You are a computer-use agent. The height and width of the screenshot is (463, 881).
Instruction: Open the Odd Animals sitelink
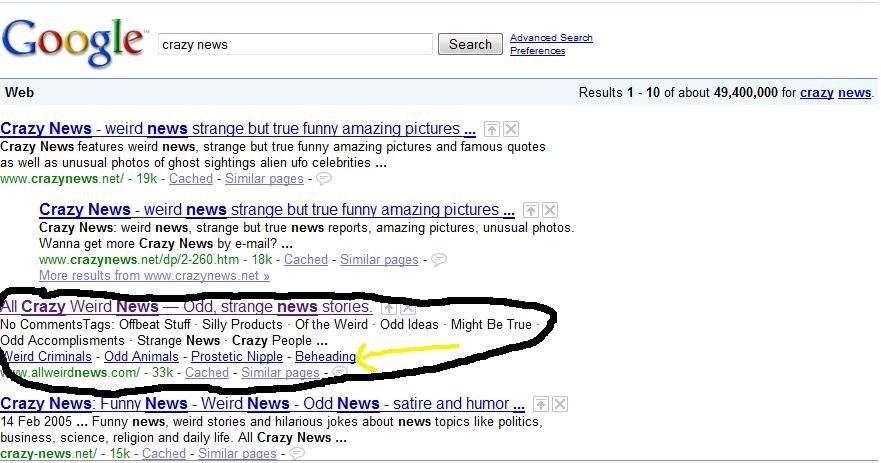[x=142, y=357]
